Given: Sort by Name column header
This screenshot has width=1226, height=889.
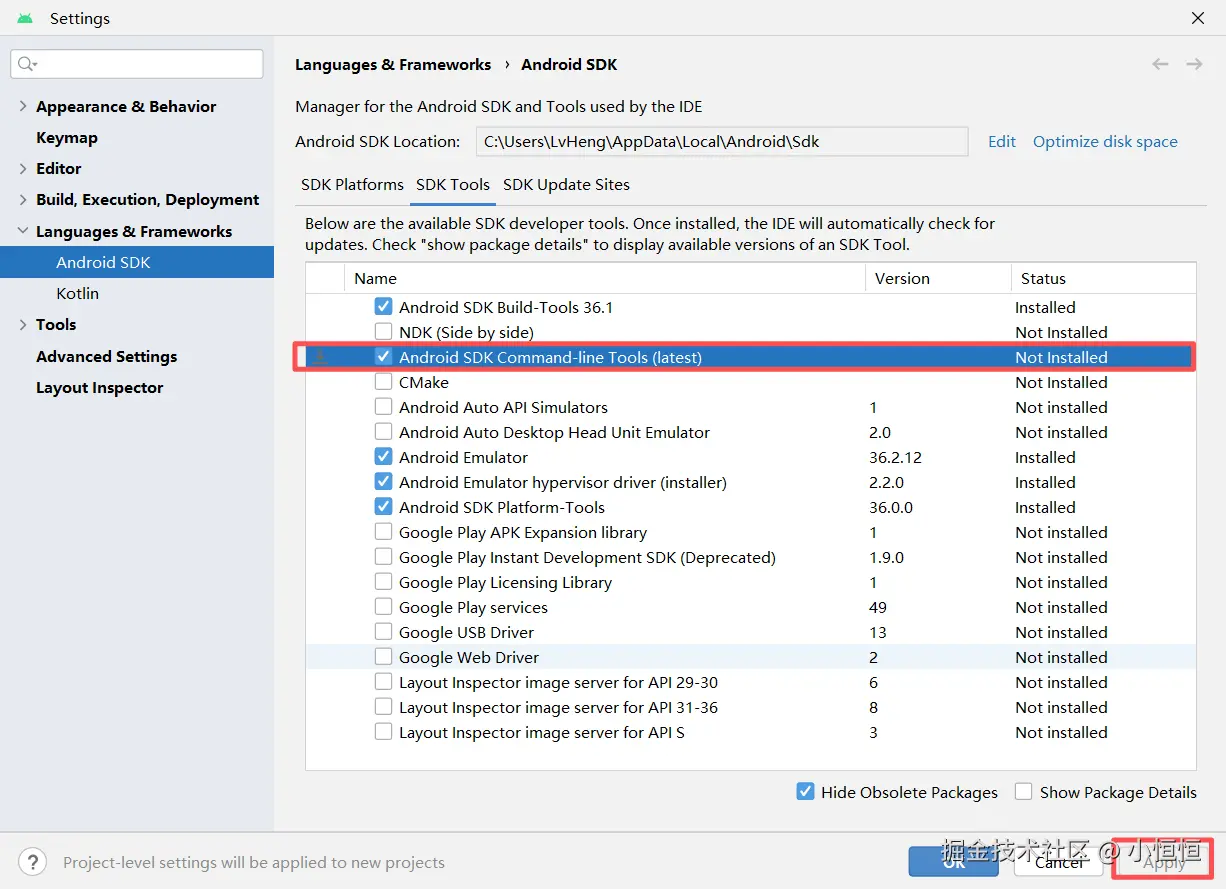Looking at the screenshot, I should point(605,279).
